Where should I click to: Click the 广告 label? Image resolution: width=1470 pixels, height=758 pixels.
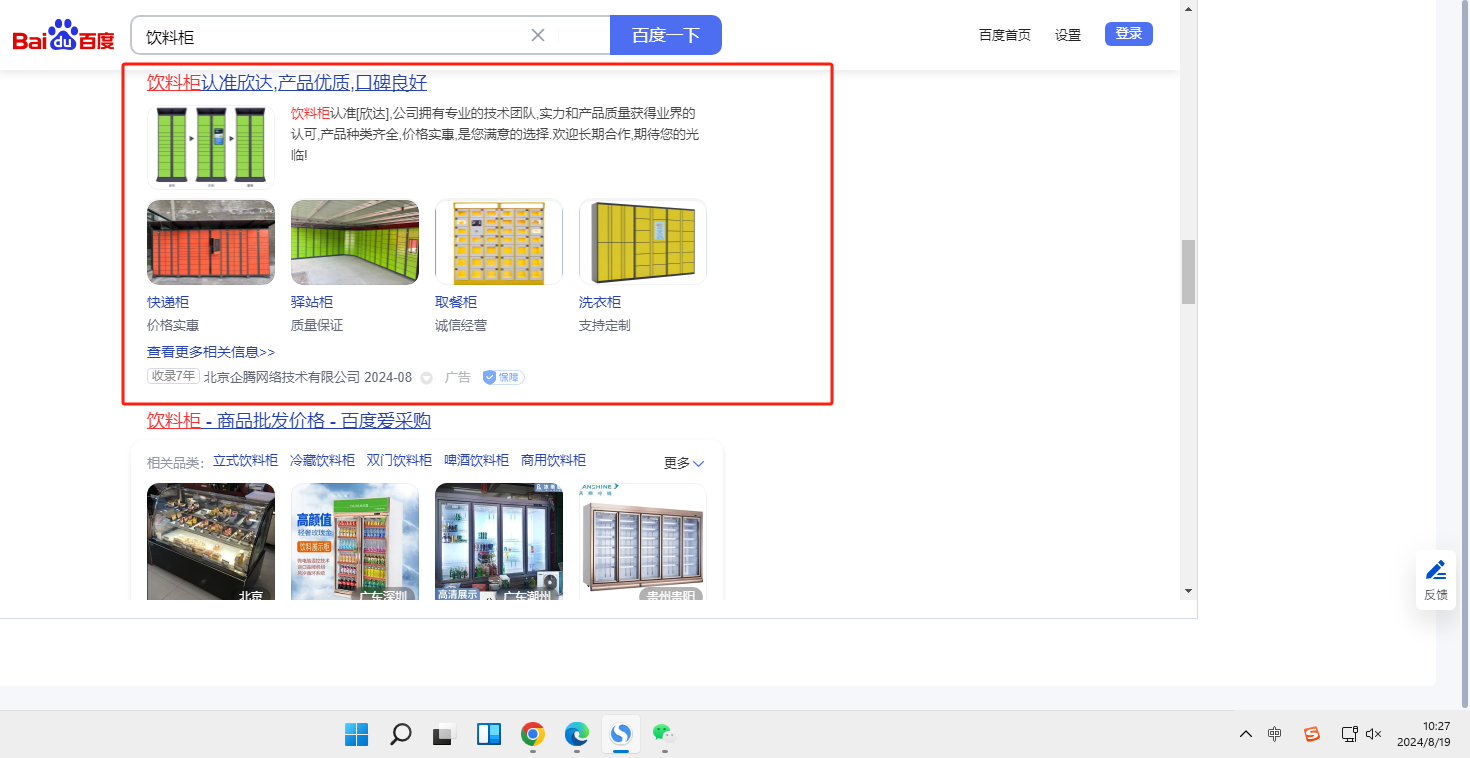coord(458,377)
